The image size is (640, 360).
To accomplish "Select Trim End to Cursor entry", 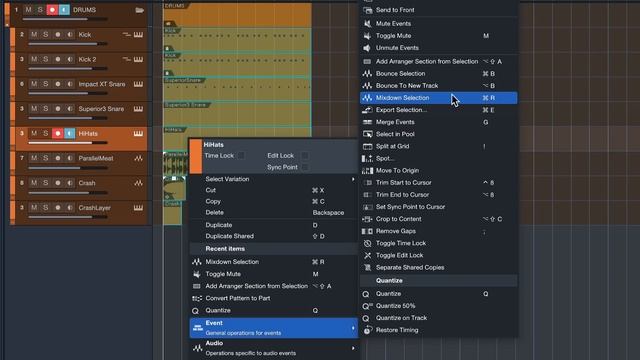I will tap(438, 195).
